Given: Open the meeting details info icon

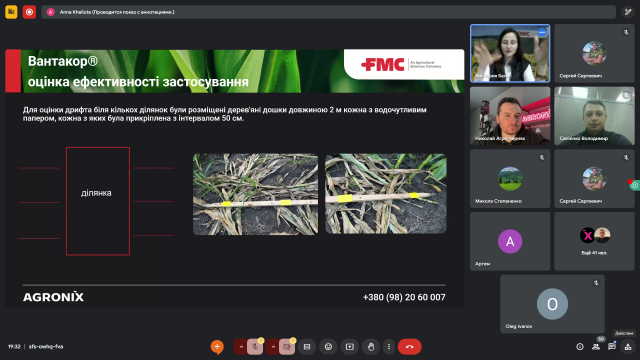Looking at the screenshot, I should point(580,347).
